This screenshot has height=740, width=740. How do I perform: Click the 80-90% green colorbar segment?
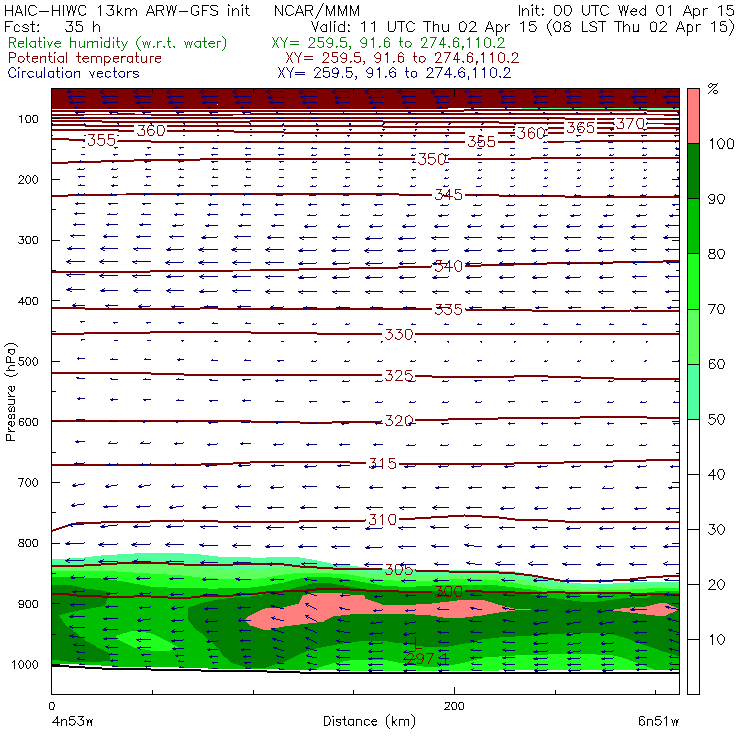tap(693, 226)
